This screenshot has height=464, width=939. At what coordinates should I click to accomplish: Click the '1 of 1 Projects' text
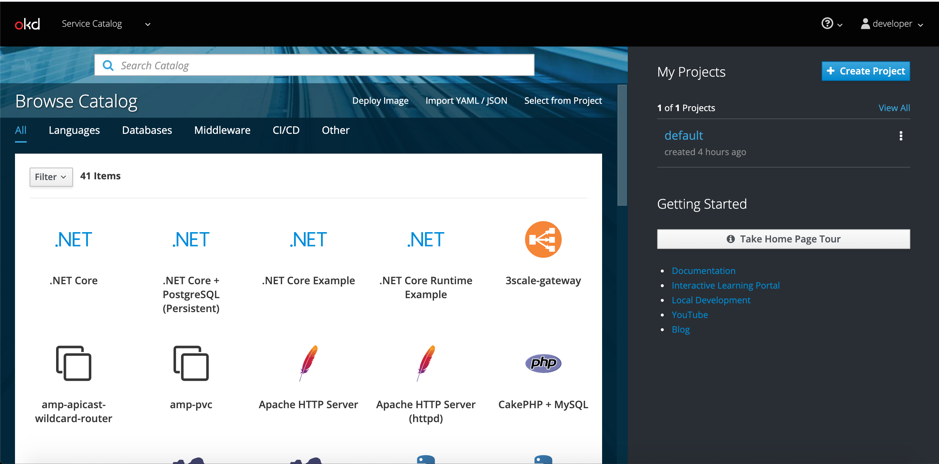[686, 108]
